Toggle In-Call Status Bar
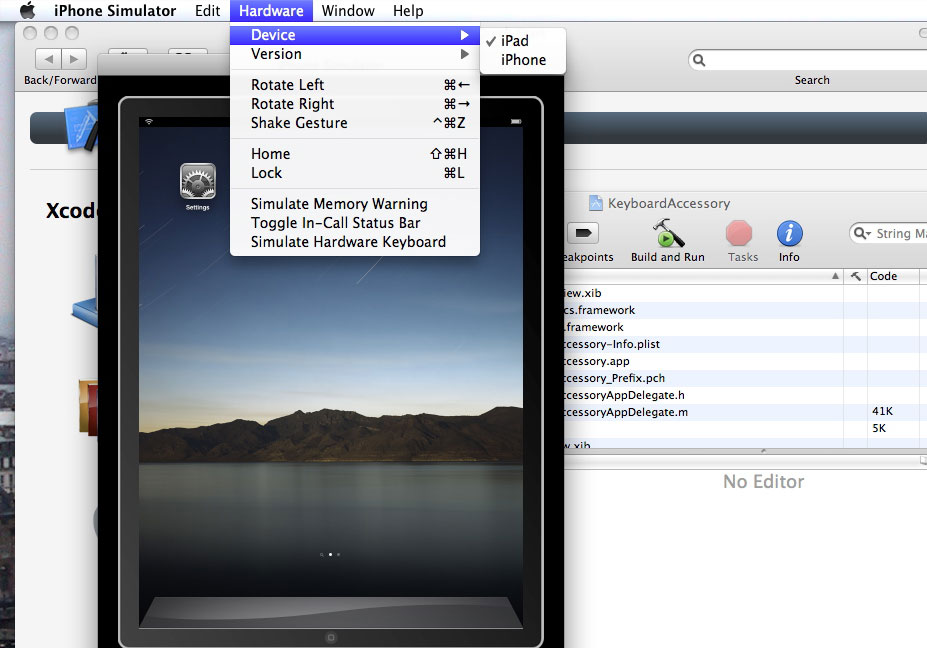This screenshot has width=927, height=648. [355, 222]
